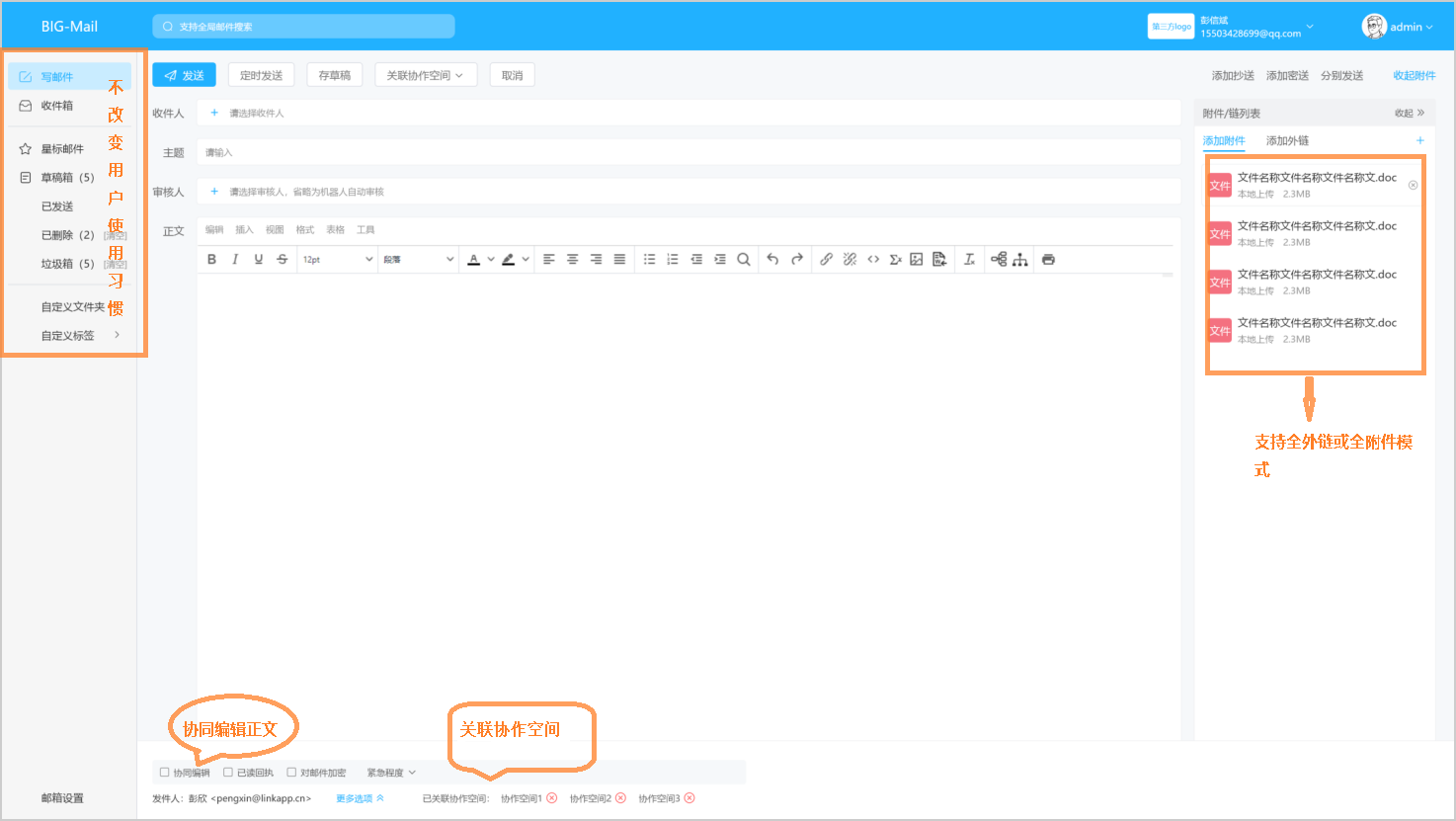The image size is (1456, 821).
Task: Check the 对邮件加密 option
Action: [291, 773]
